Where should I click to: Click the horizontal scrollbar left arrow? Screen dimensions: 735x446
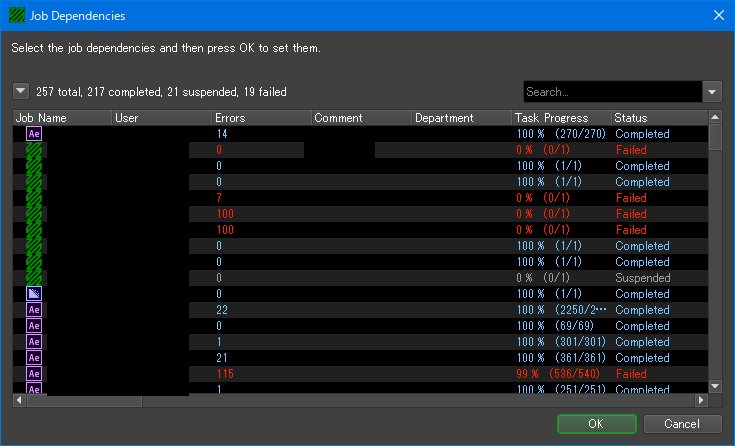(19, 400)
